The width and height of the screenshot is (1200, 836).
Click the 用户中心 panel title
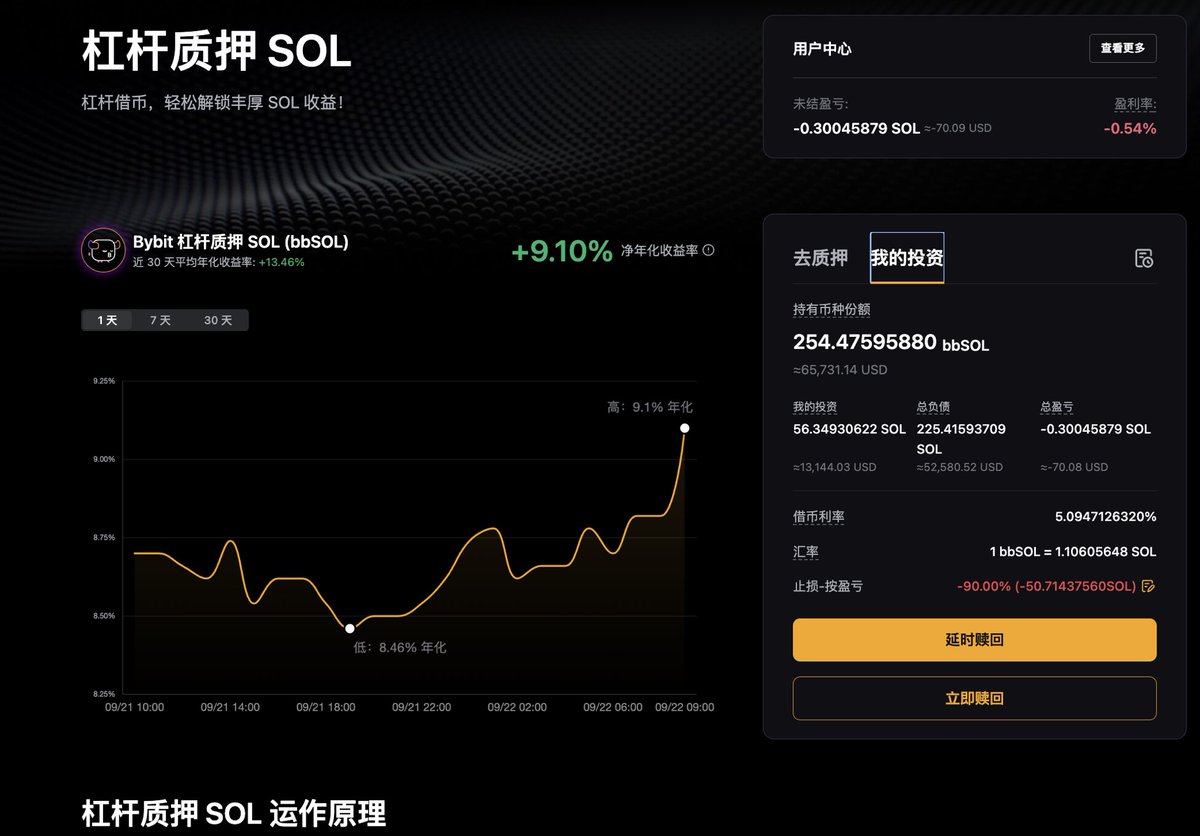point(822,48)
